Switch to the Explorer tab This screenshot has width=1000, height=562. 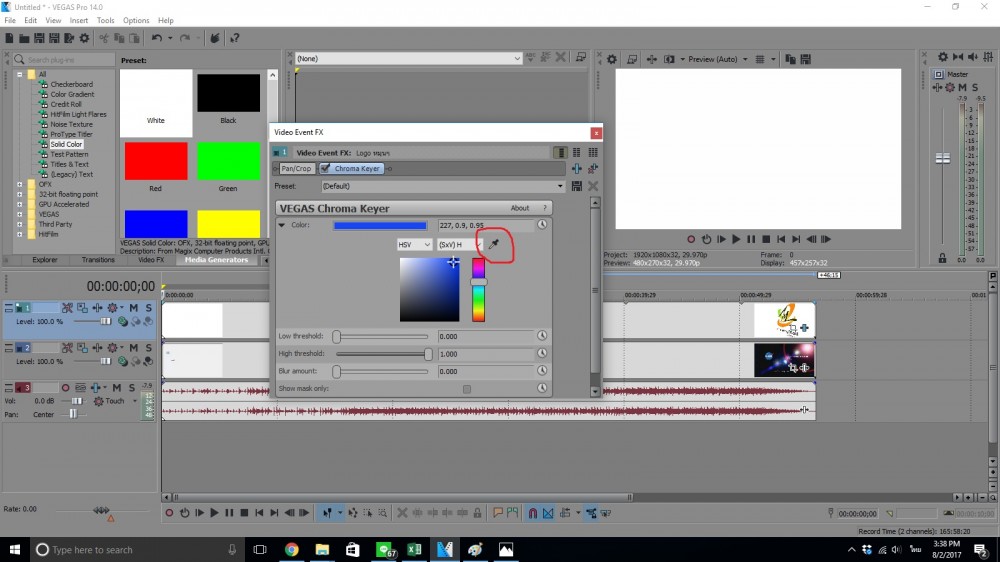pos(45,260)
